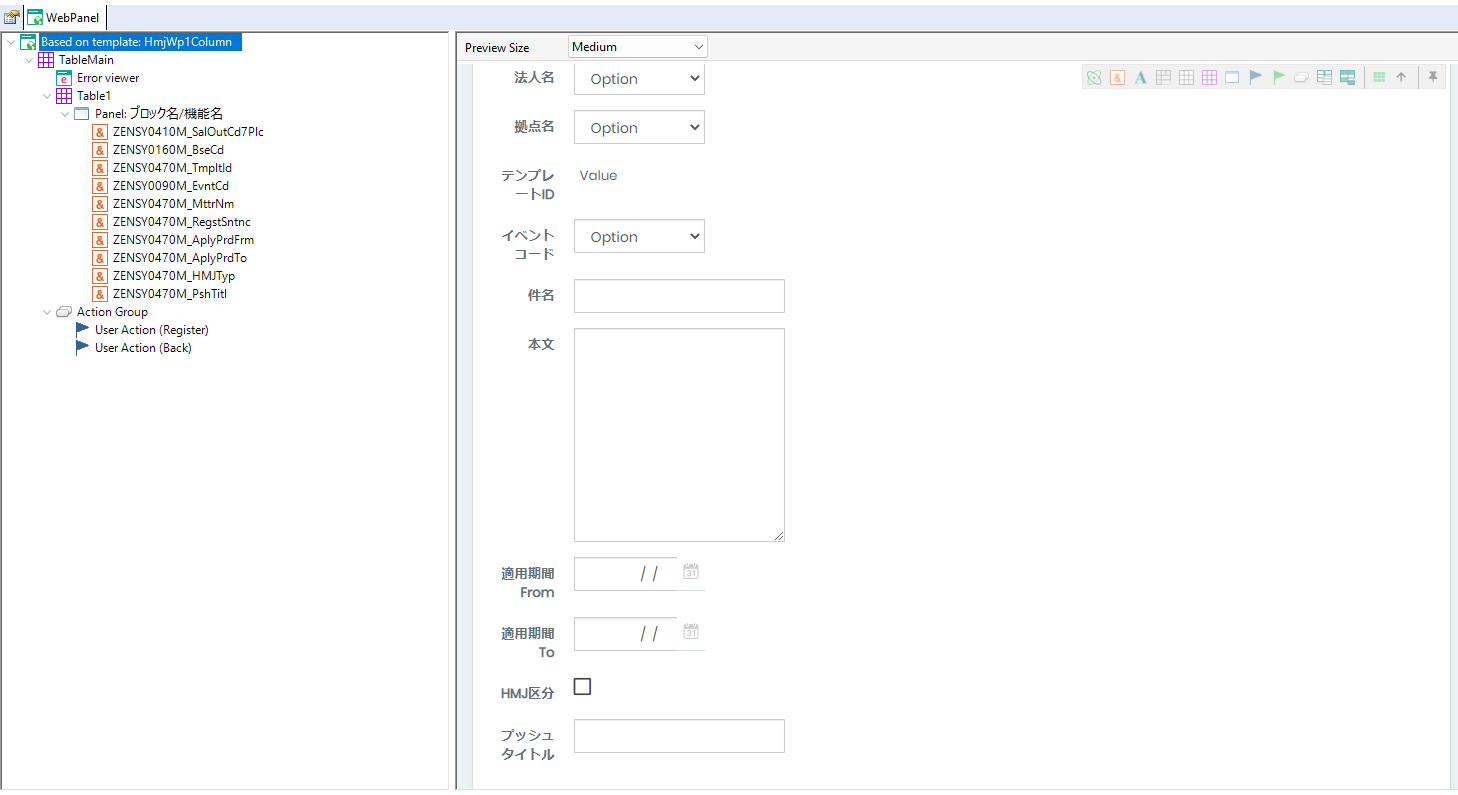Viewport: 1458px width, 795px height.
Task: Click Action Group node icon in tree
Action: pyautogui.click(x=64, y=312)
